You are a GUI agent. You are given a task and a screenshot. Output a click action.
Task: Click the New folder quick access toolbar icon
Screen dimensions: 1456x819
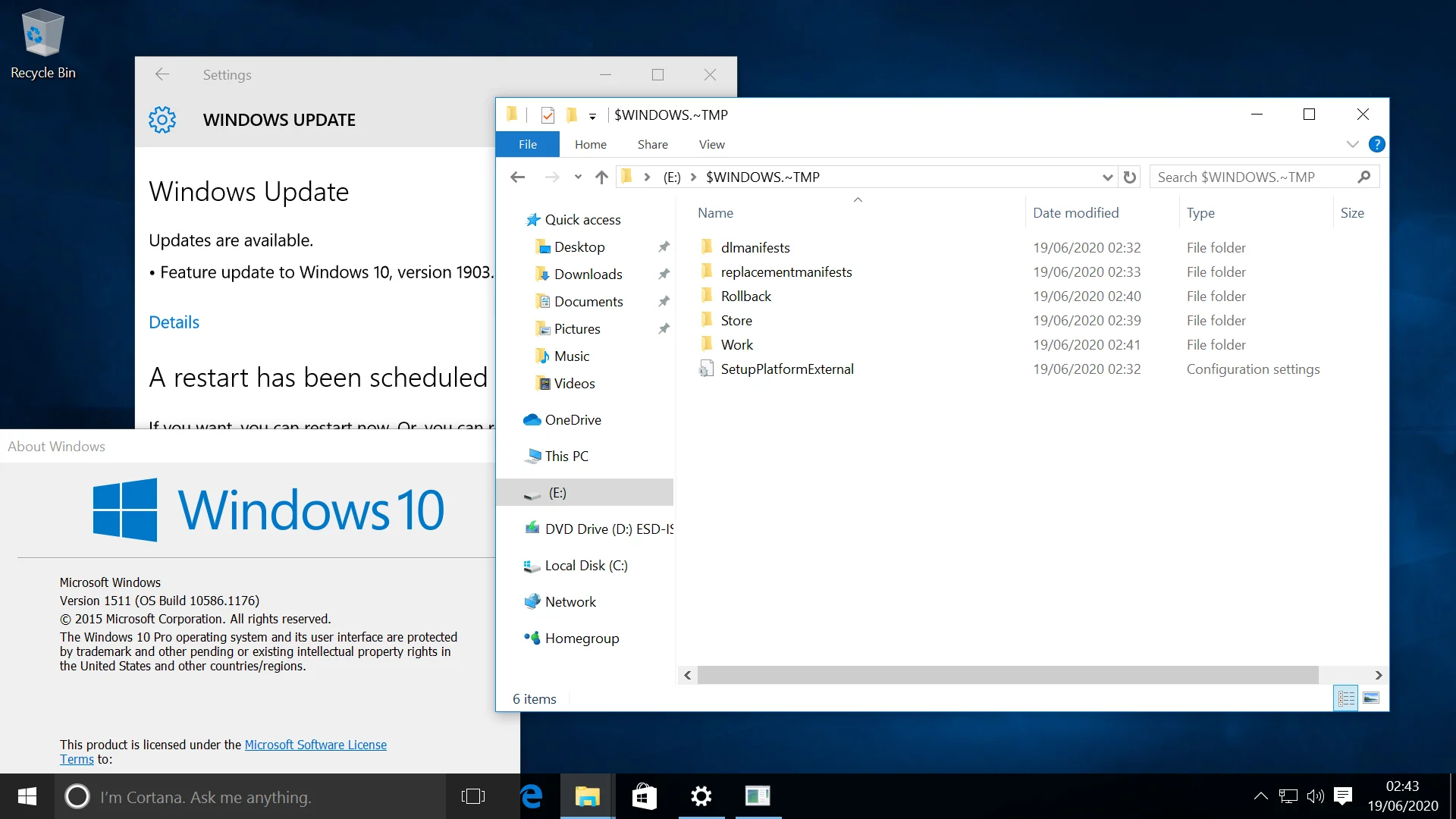572,115
